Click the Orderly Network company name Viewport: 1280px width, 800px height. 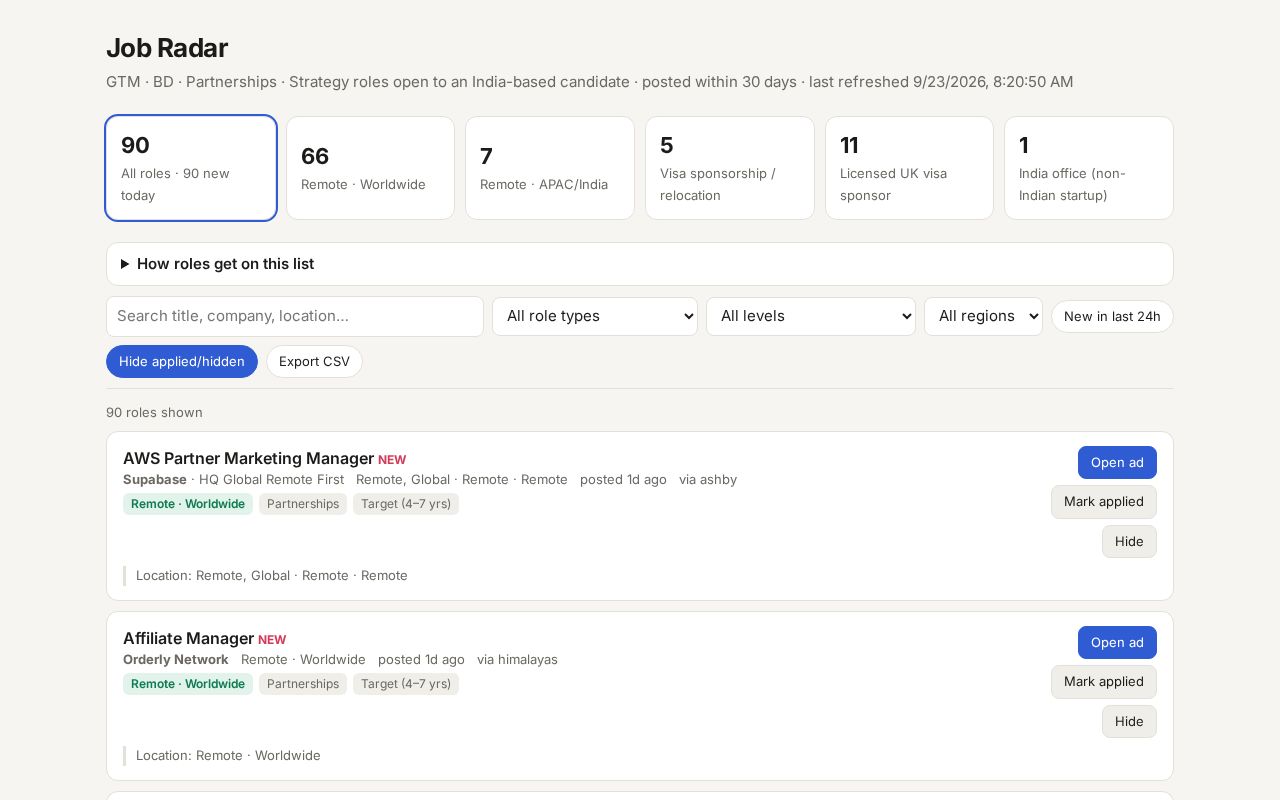[176, 660]
